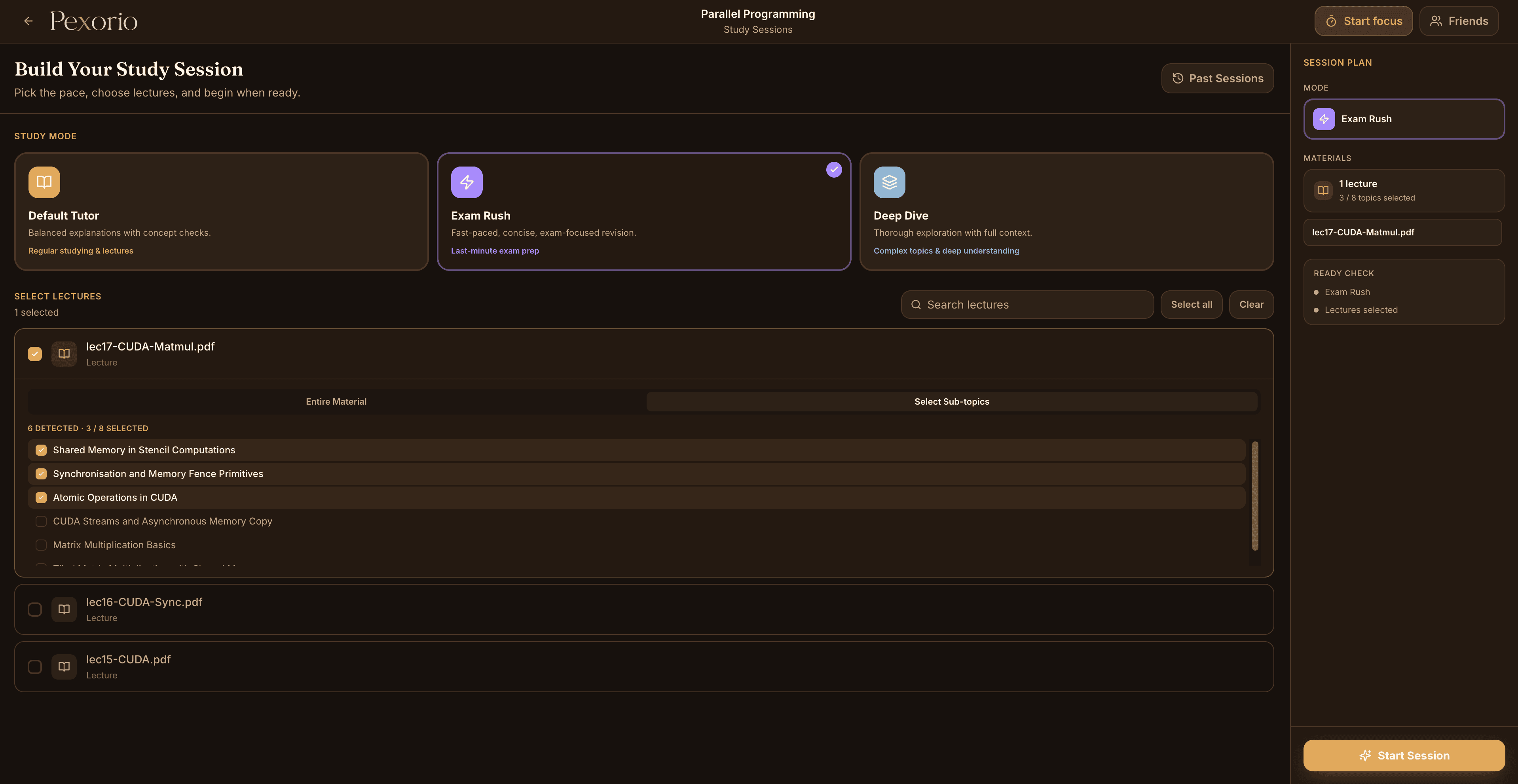
Task: Click the 1 selected count under Select Lectures
Action: (36, 312)
